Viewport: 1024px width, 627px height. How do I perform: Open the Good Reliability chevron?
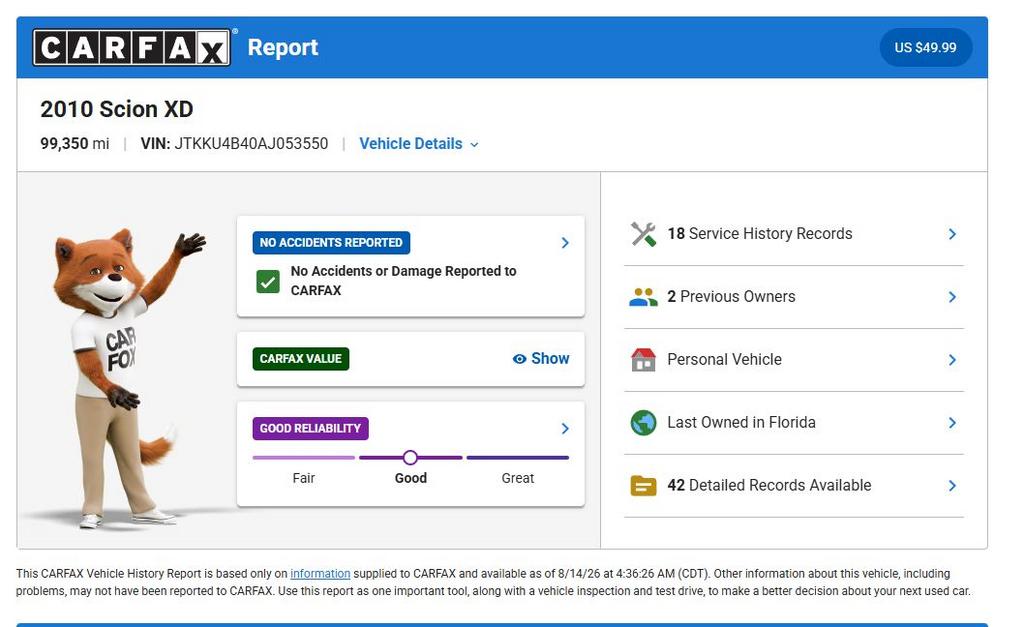tap(565, 428)
